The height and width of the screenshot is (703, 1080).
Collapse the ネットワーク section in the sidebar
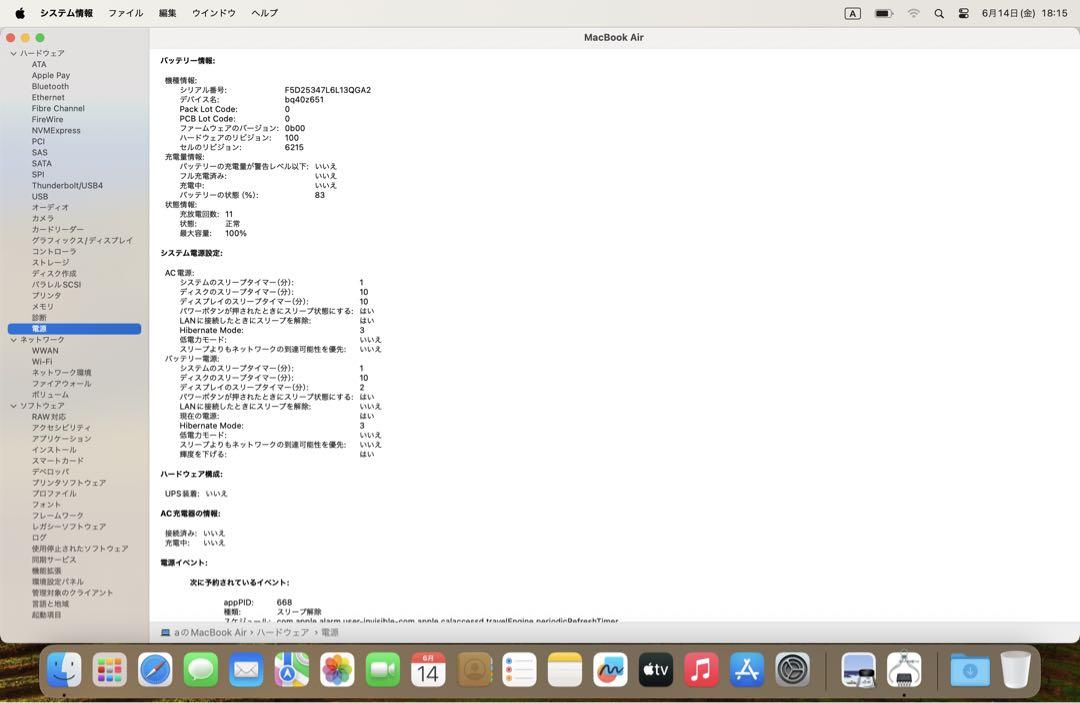coord(13,339)
